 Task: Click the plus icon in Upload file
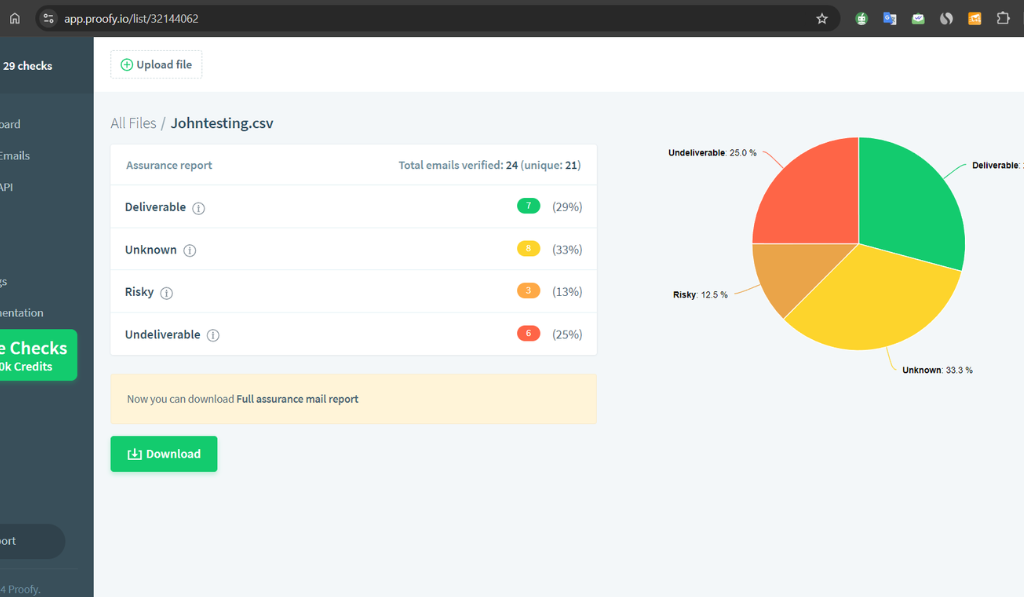pyautogui.click(x=127, y=65)
